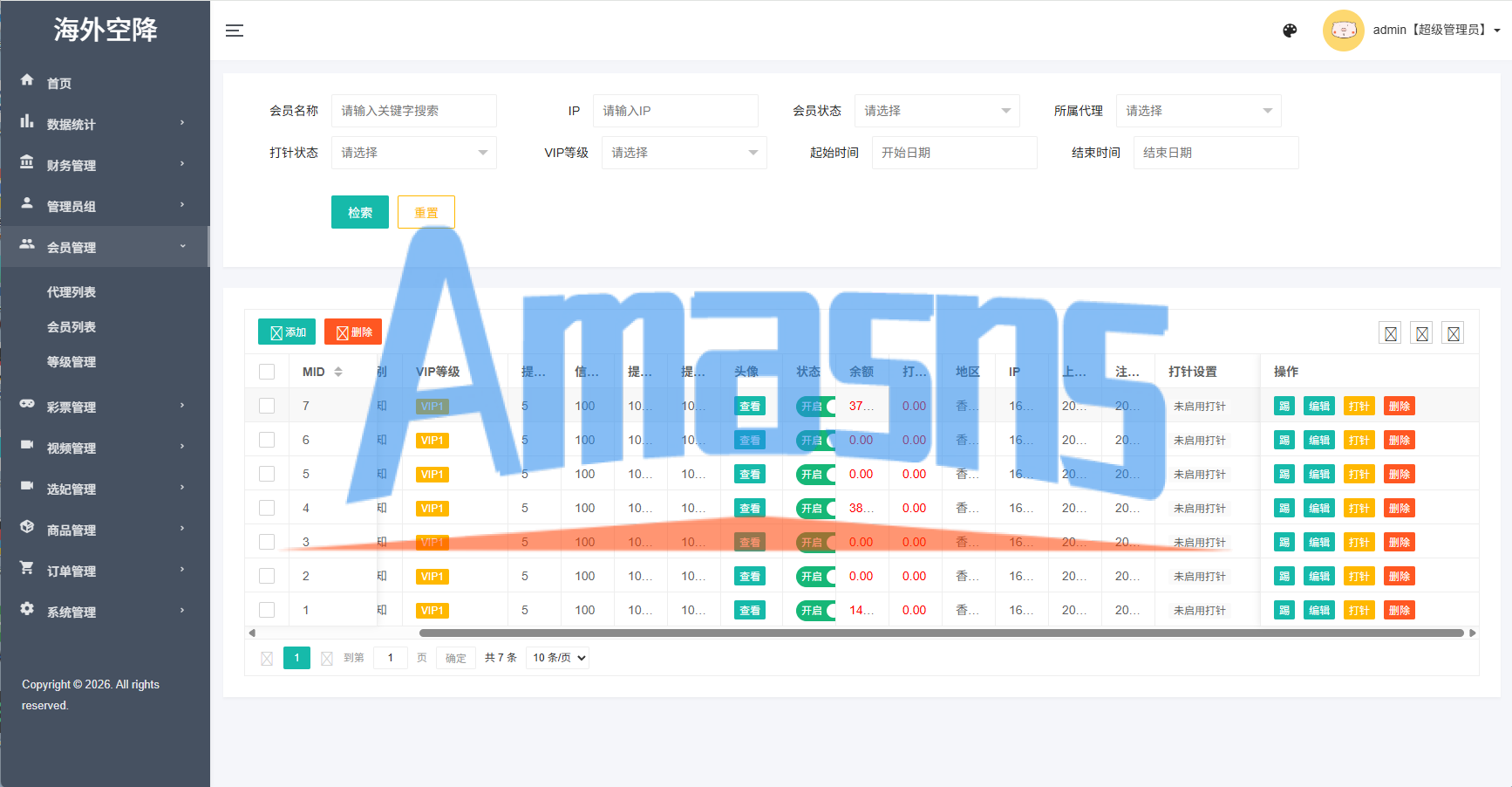1512x787 pixels.
Task: Tick the checkbox for MID 4 row
Action: (x=267, y=508)
